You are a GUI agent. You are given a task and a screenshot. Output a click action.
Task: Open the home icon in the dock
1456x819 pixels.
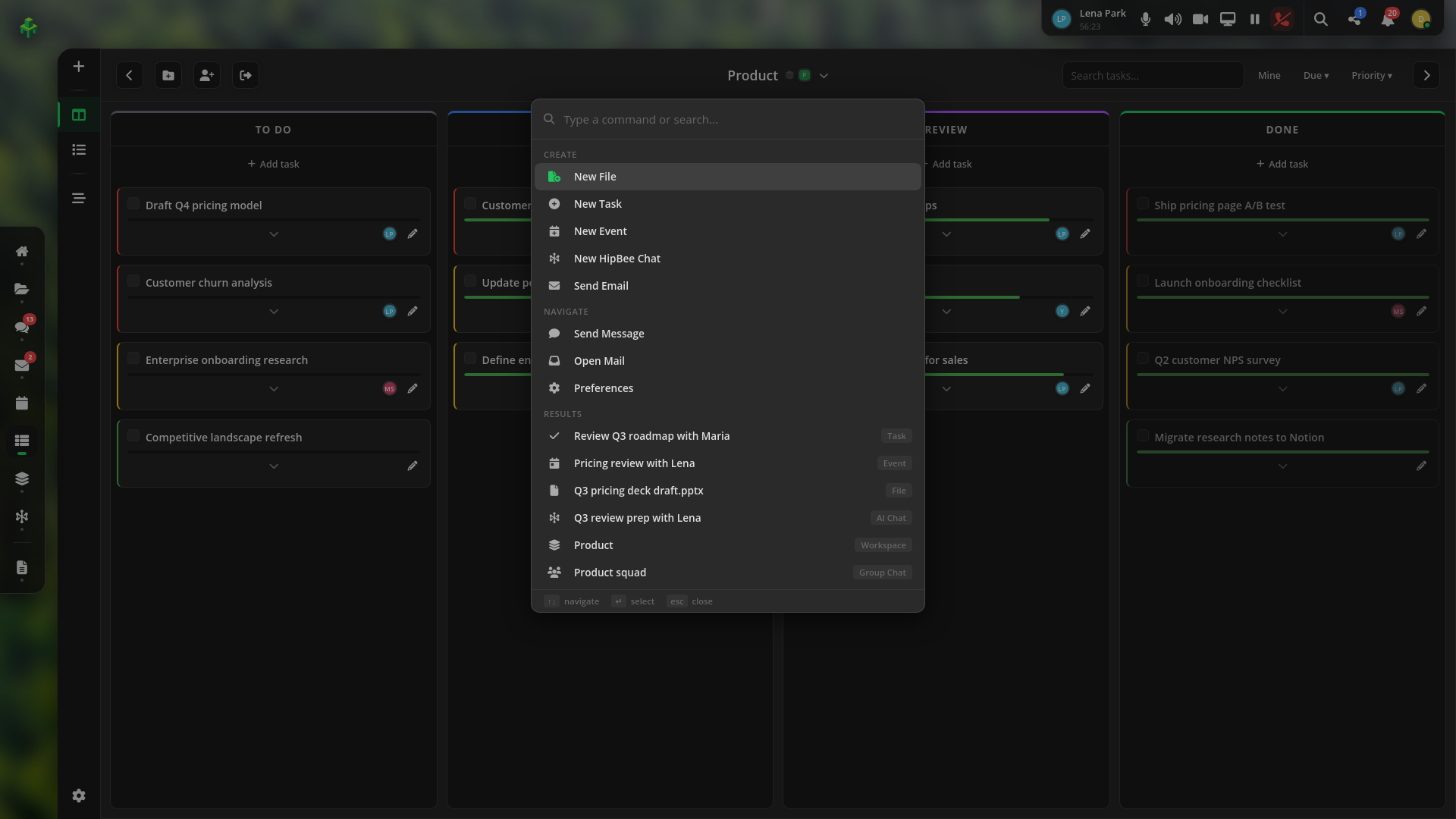coord(22,252)
